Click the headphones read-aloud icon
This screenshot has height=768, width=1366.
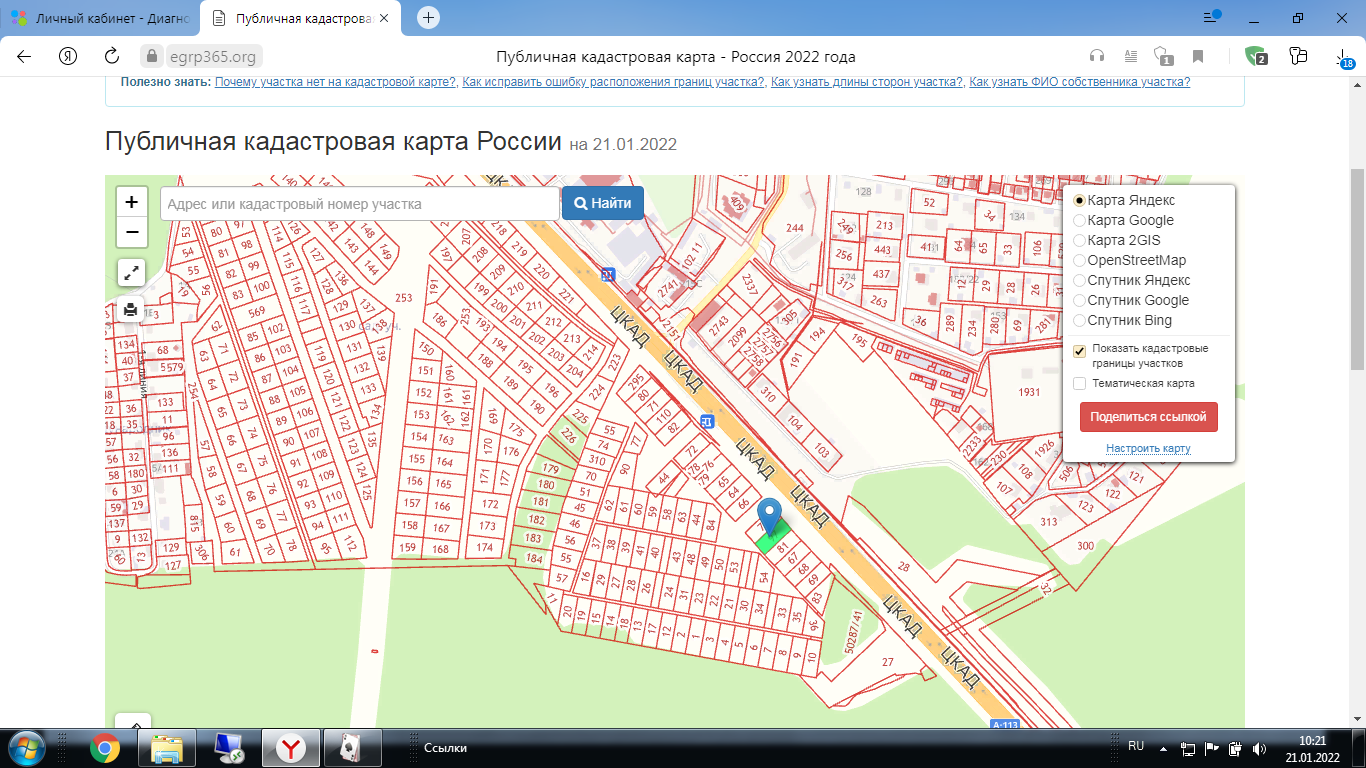[1097, 56]
